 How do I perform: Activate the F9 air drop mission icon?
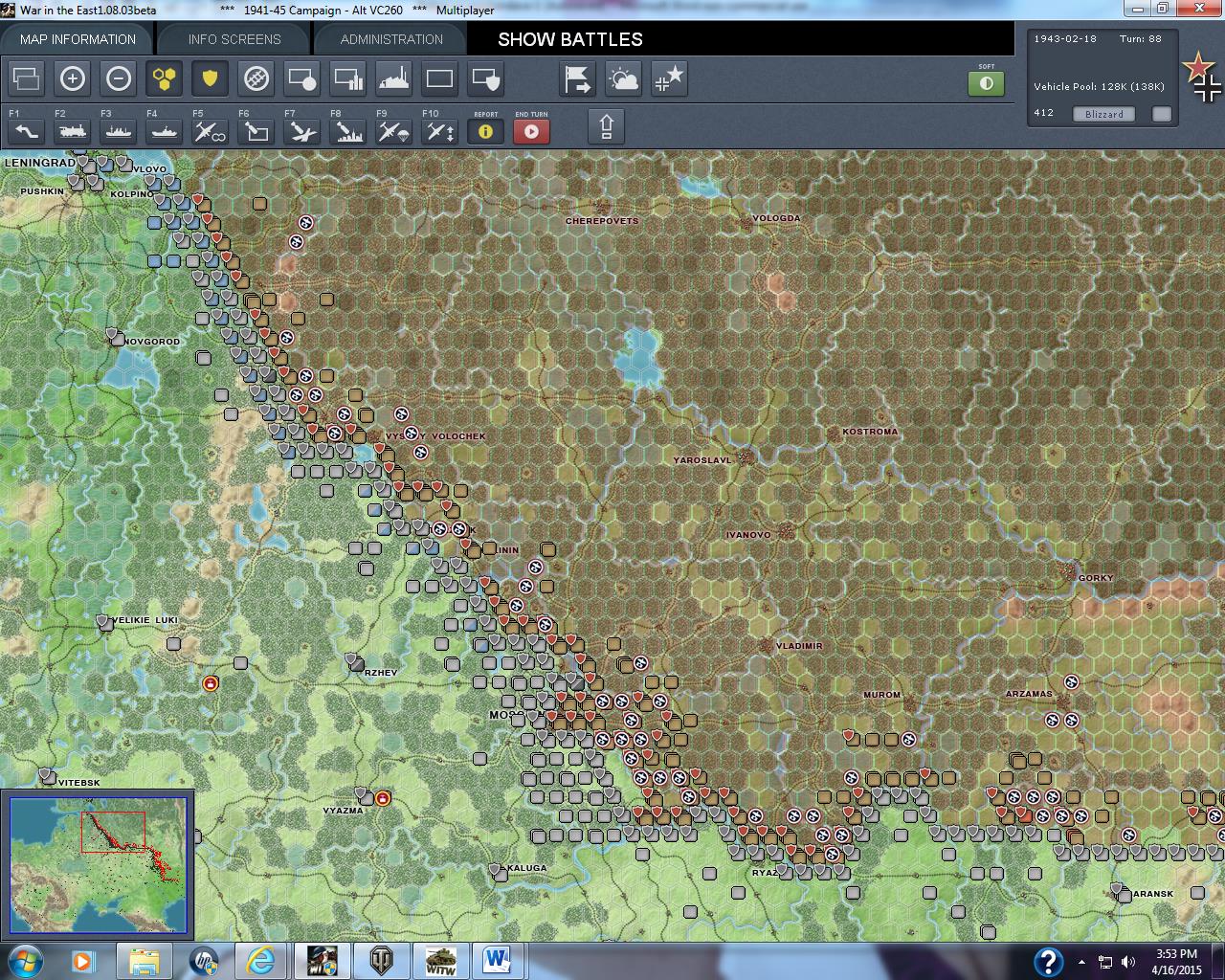[392, 131]
